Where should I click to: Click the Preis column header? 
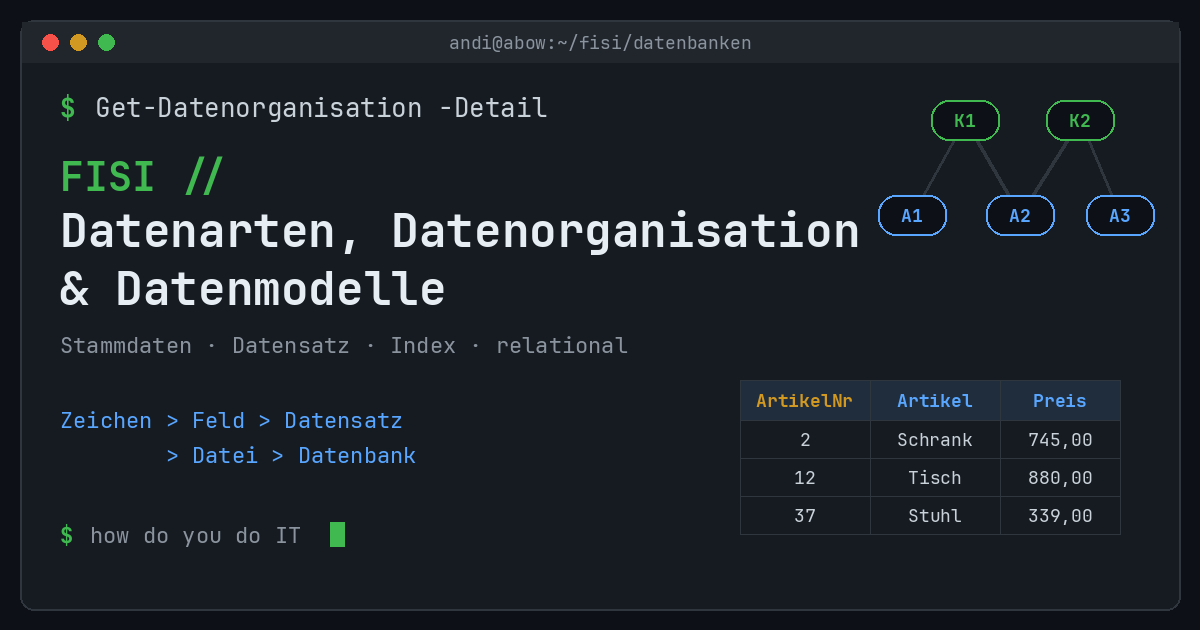click(1060, 401)
